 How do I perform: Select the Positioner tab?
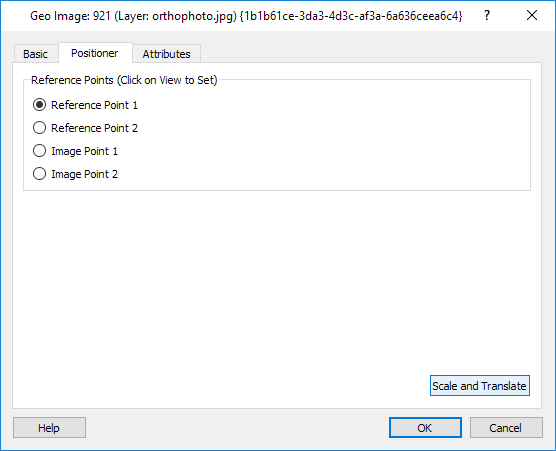point(95,53)
